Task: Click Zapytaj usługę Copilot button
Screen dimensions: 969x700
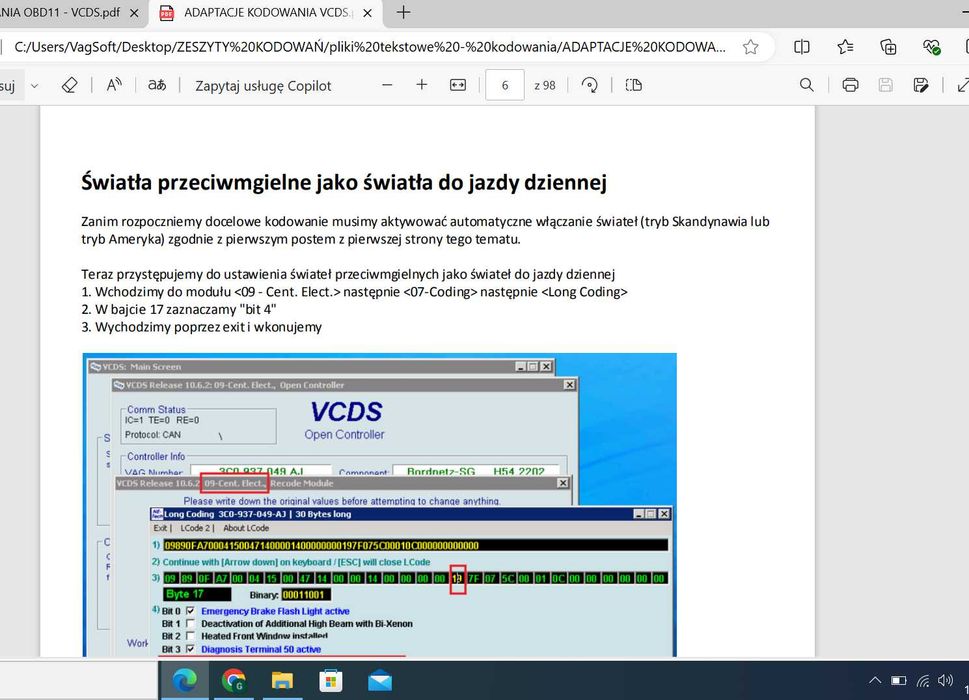Action: coord(263,86)
